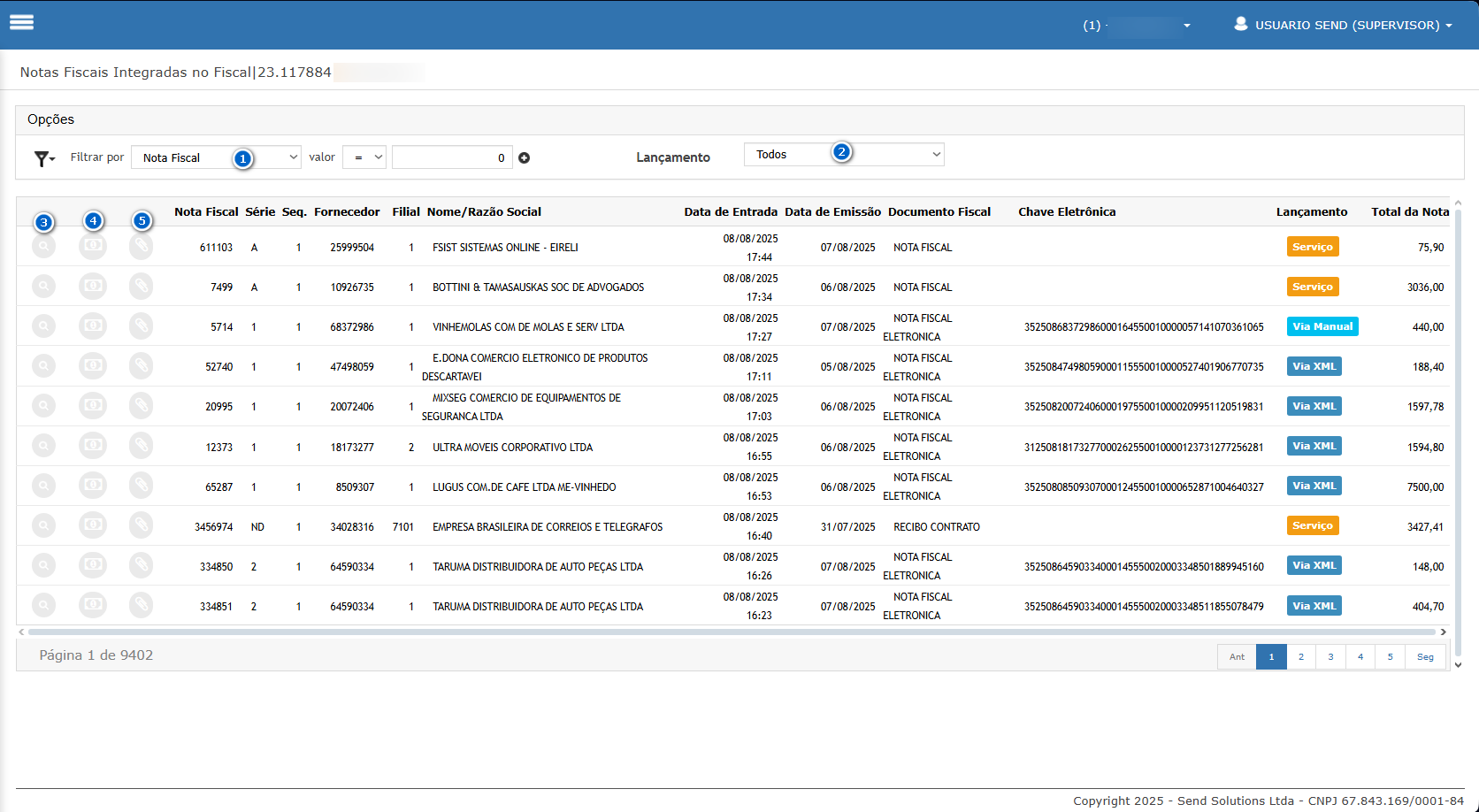Click Serviço badge in CORREIOS E TELEGRAFOS row
The width and height of the screenshot is (1479, 812).
(x=1313, y=525)
